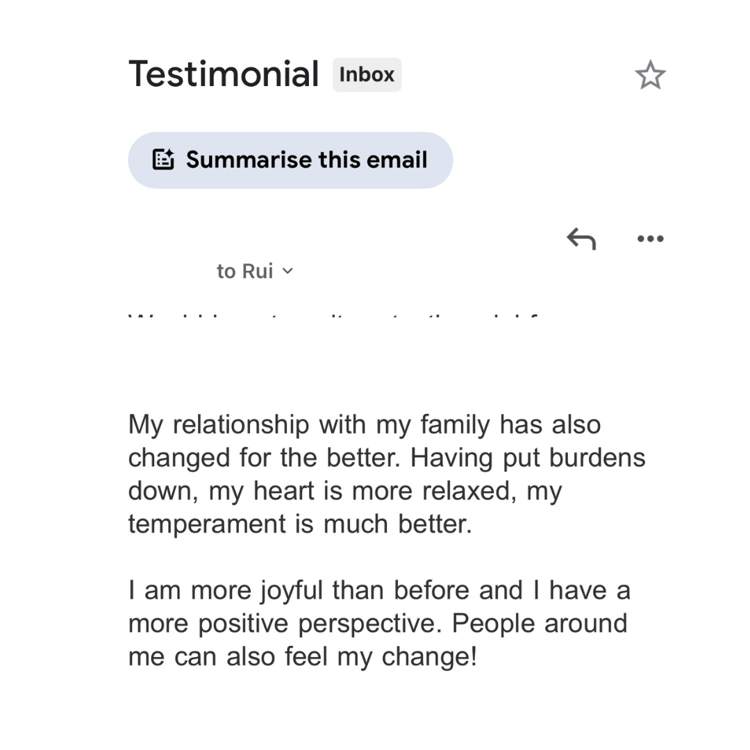
Task: Expand recipient details chevron beside Rui
Action: pyautogui.click(x=288, y=271)
